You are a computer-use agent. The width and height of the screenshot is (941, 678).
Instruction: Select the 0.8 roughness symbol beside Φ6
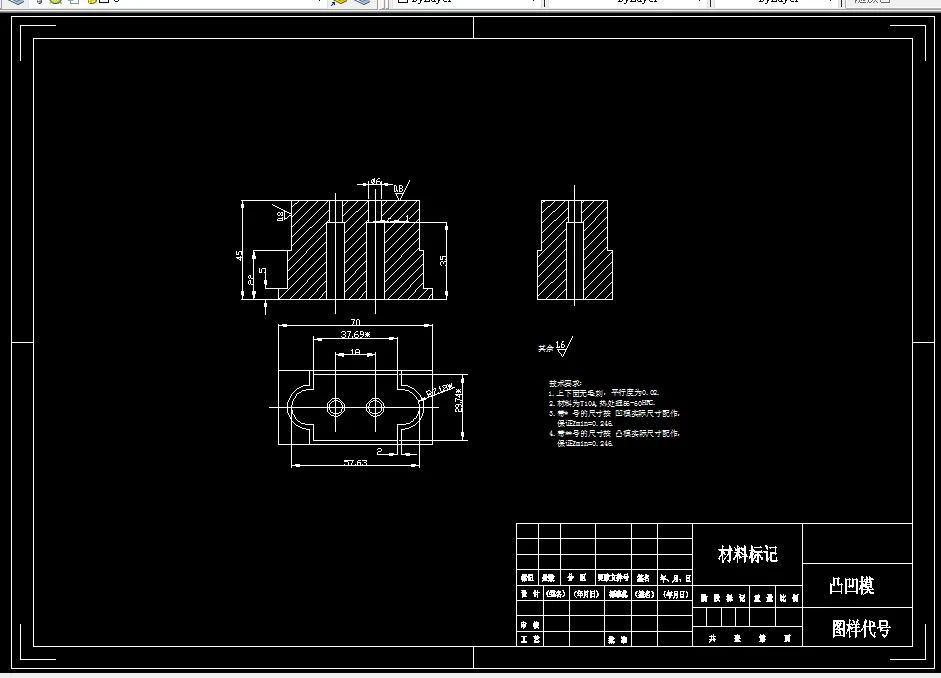pos(401,190)
